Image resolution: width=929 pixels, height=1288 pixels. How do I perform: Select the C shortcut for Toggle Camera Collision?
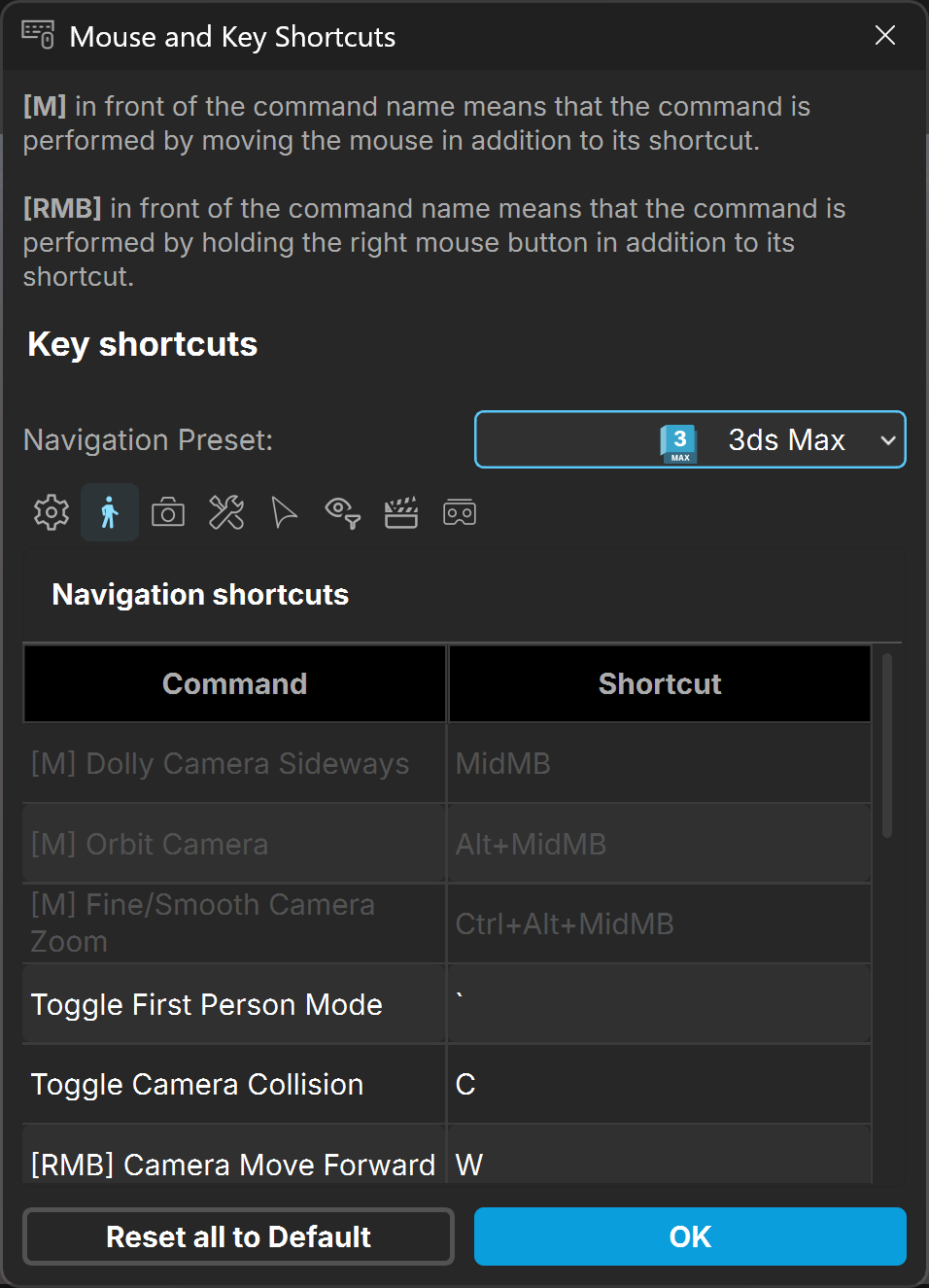(x=660, y=1084)
